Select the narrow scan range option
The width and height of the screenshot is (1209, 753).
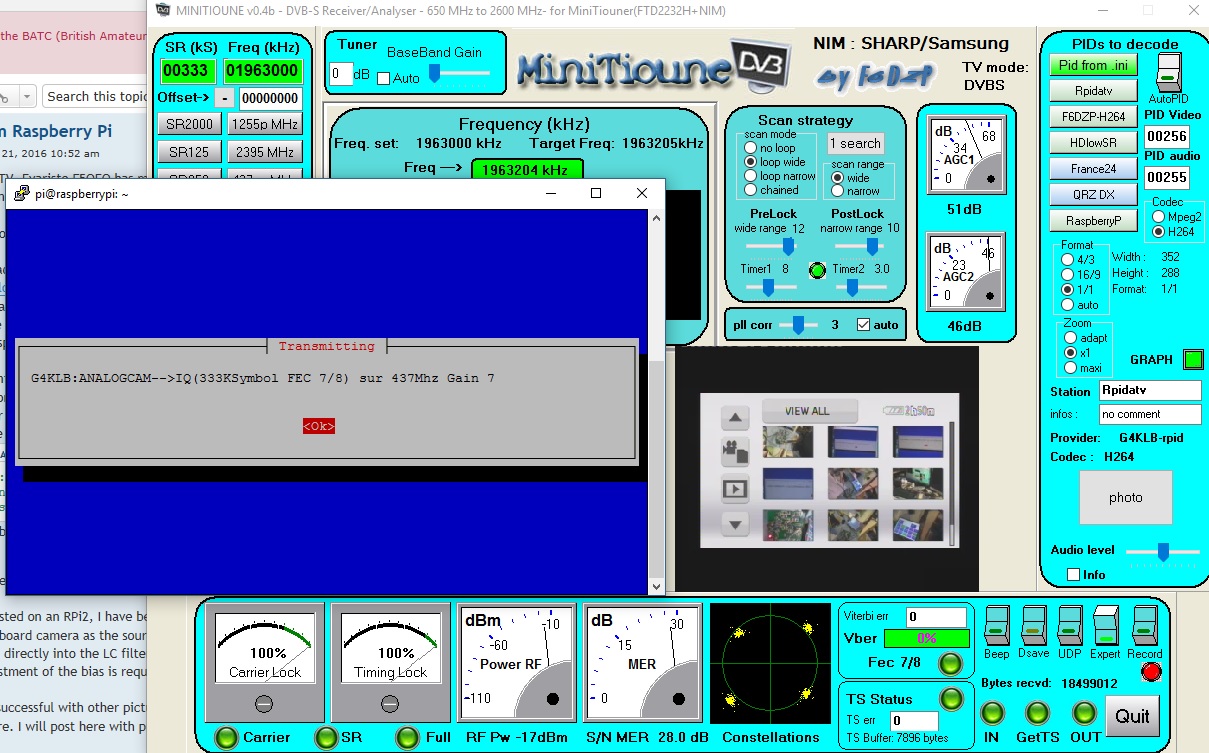tap(837, 191)
